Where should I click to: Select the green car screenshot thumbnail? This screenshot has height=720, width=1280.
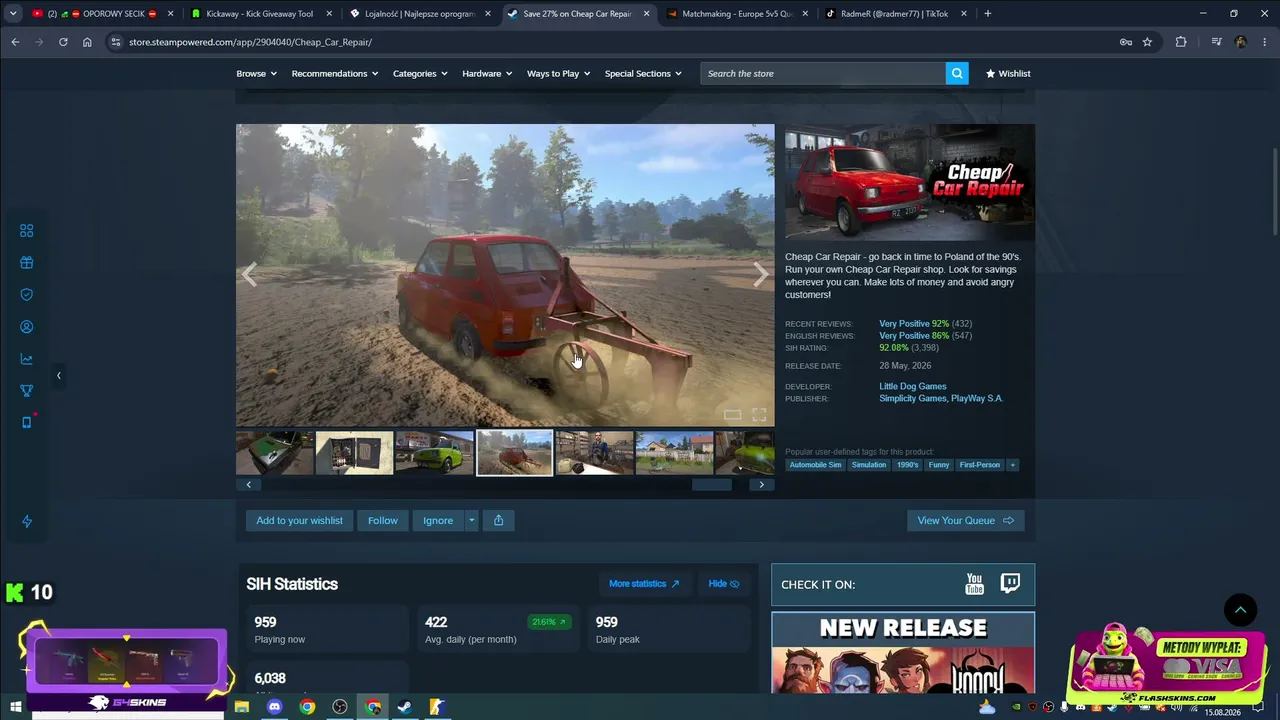(434, 453)
